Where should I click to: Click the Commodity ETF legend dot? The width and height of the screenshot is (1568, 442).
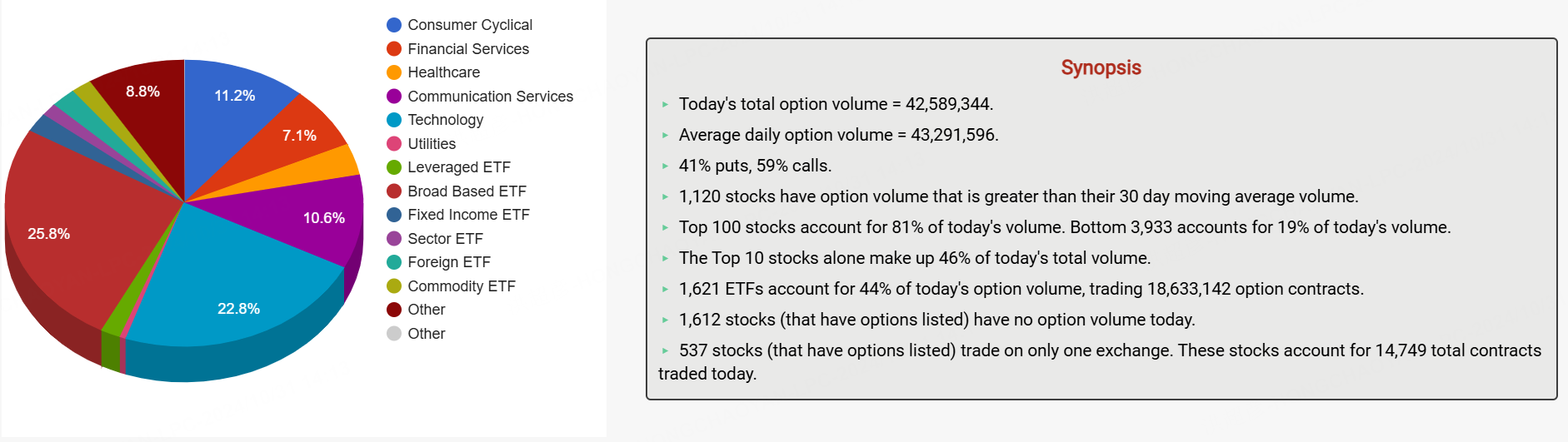pyautogui.click(x=394, y=286)
